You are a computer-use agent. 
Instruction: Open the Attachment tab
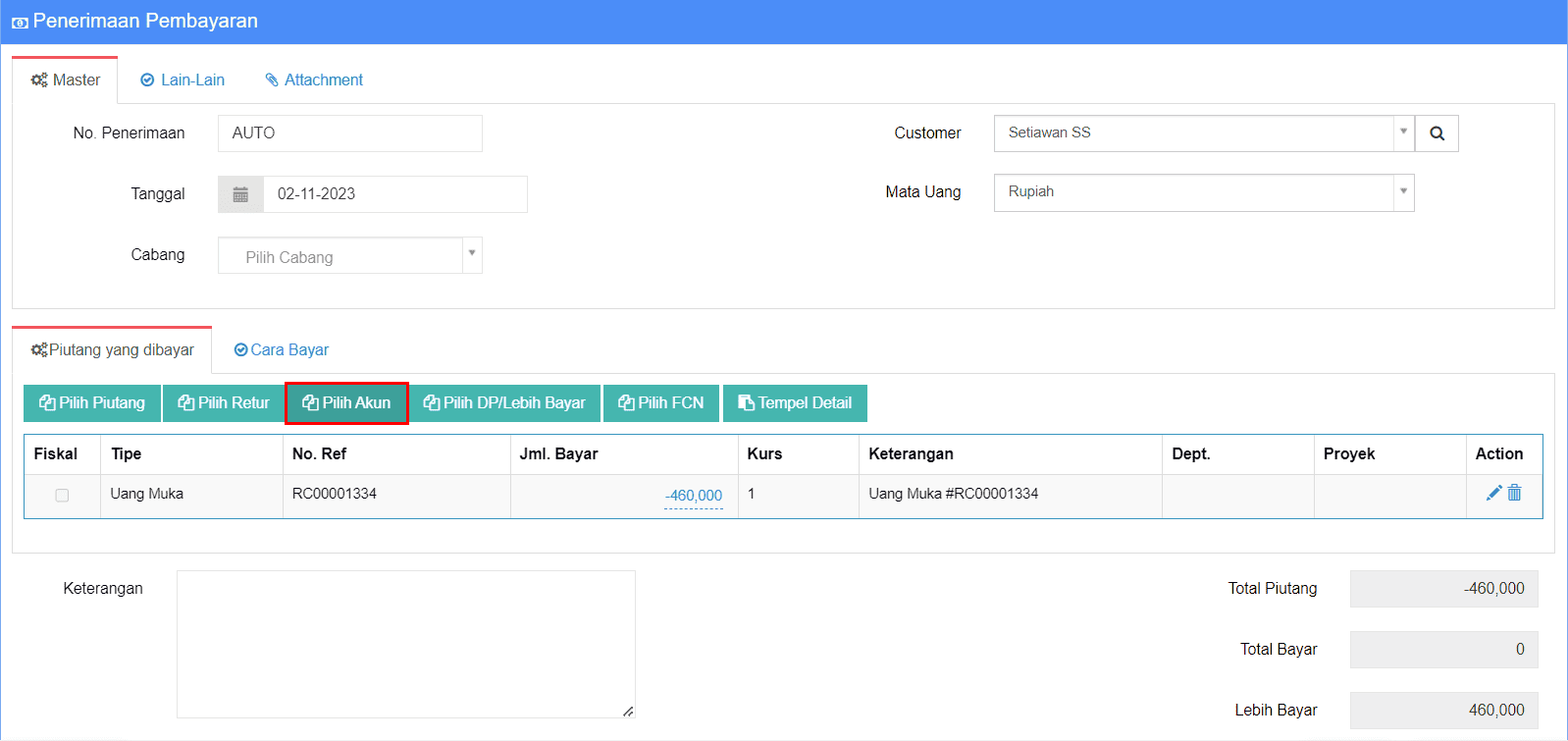click(x=314, y=80)
